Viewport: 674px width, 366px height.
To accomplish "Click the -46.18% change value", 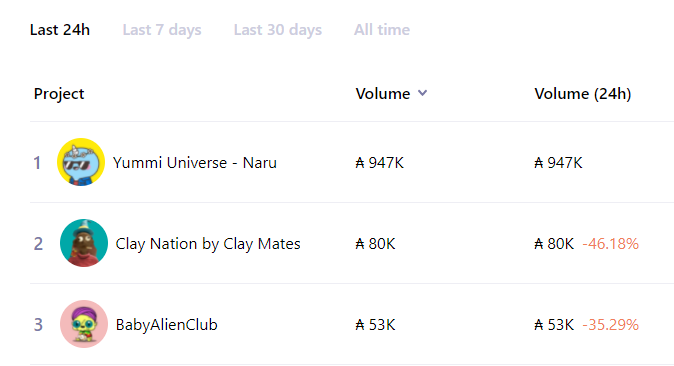I will pos(610,244).
